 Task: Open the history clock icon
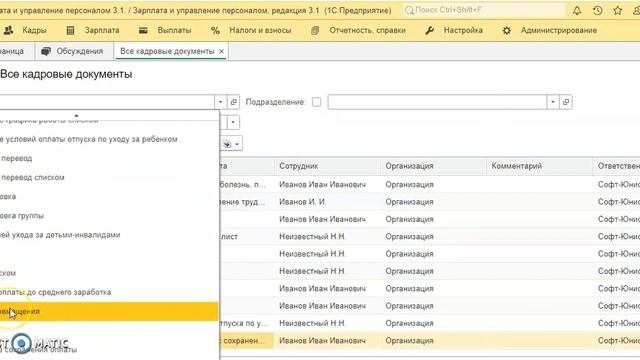pos(598,11)
